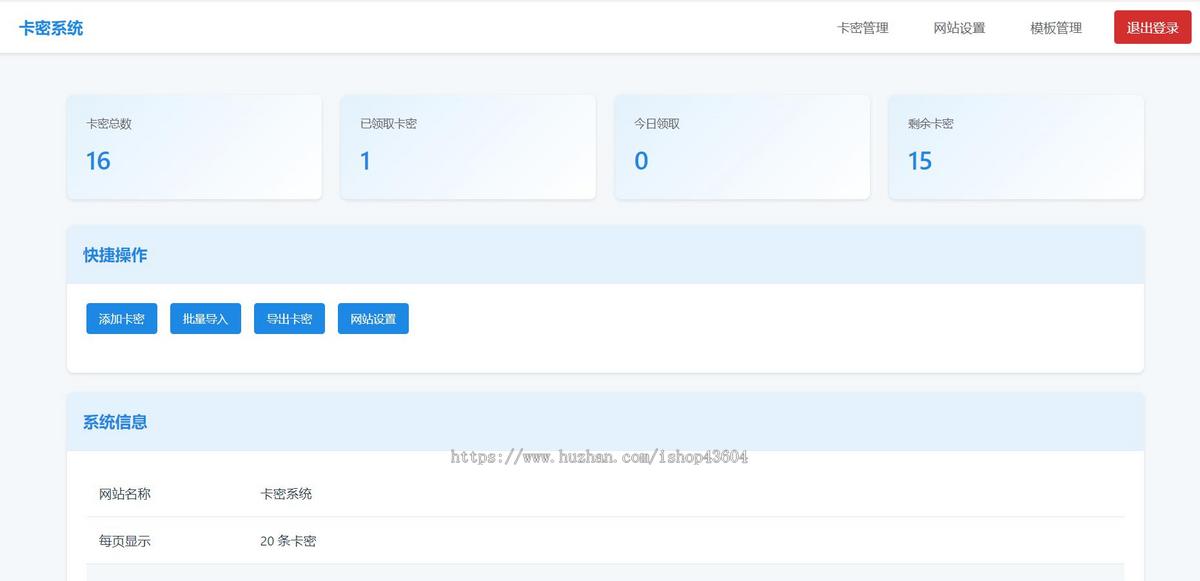Click the blue 网站设置 quick action button
Image resolution: width=1200 pixels, height=581 pixels.
coord(373,319)
